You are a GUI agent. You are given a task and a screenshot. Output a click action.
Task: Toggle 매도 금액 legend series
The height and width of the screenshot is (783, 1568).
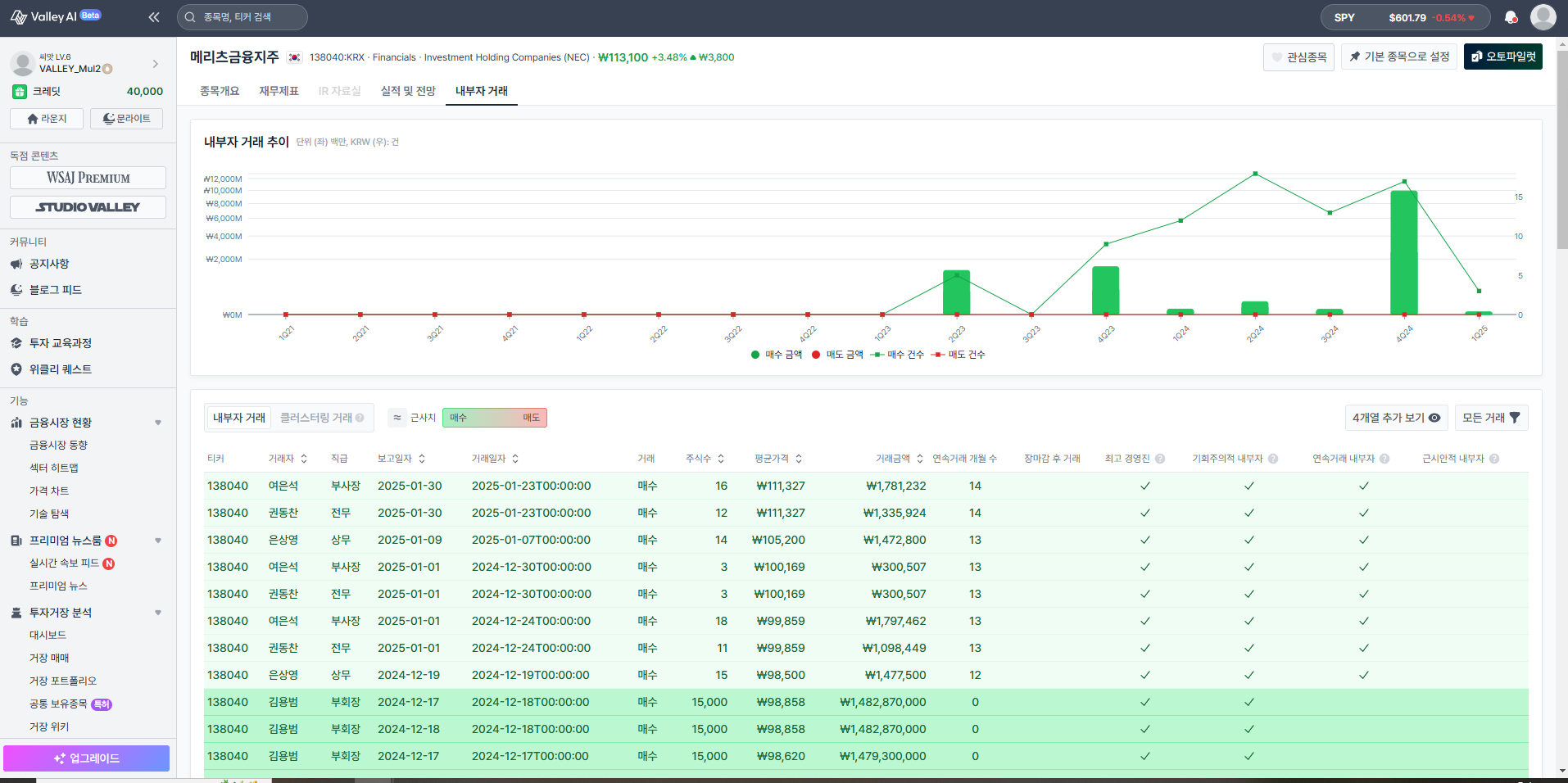pyautogui.click(x=837, y=355)
